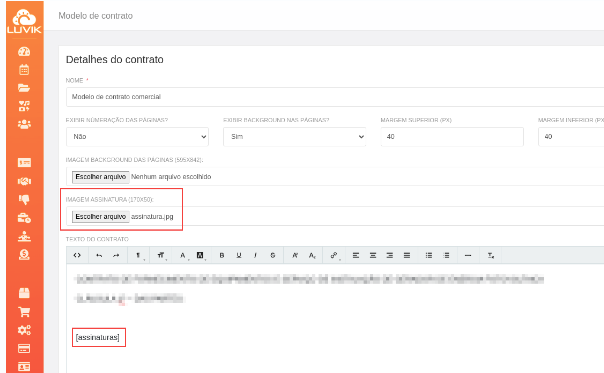This screenshot has height=373, width=604.
Task: Center align the contract text
Action: pos(373,255)
